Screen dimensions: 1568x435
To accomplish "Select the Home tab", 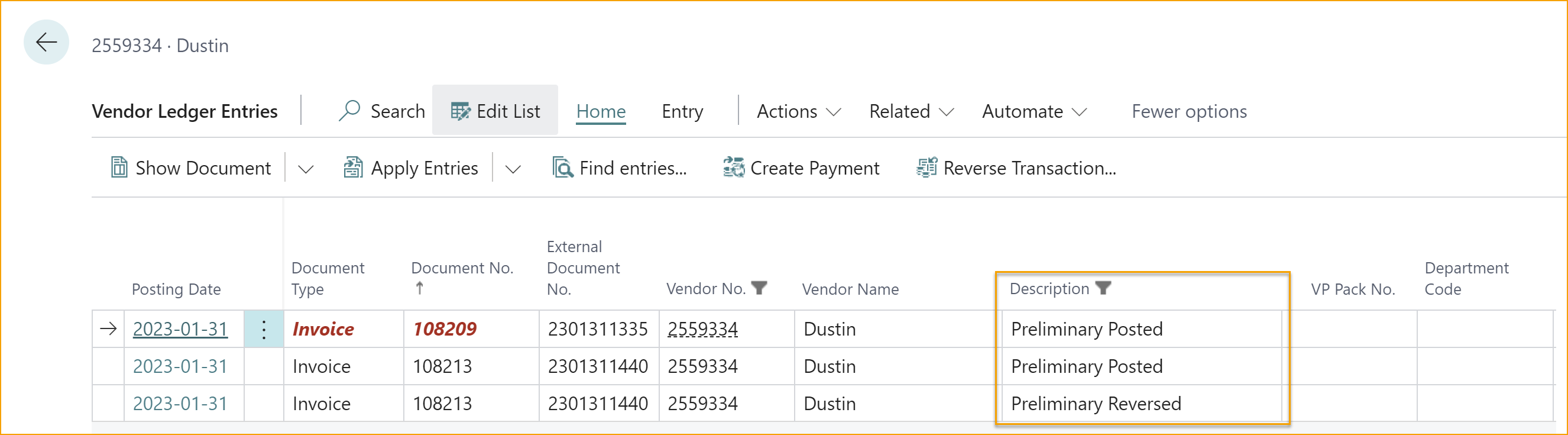I will click(601, 111).
